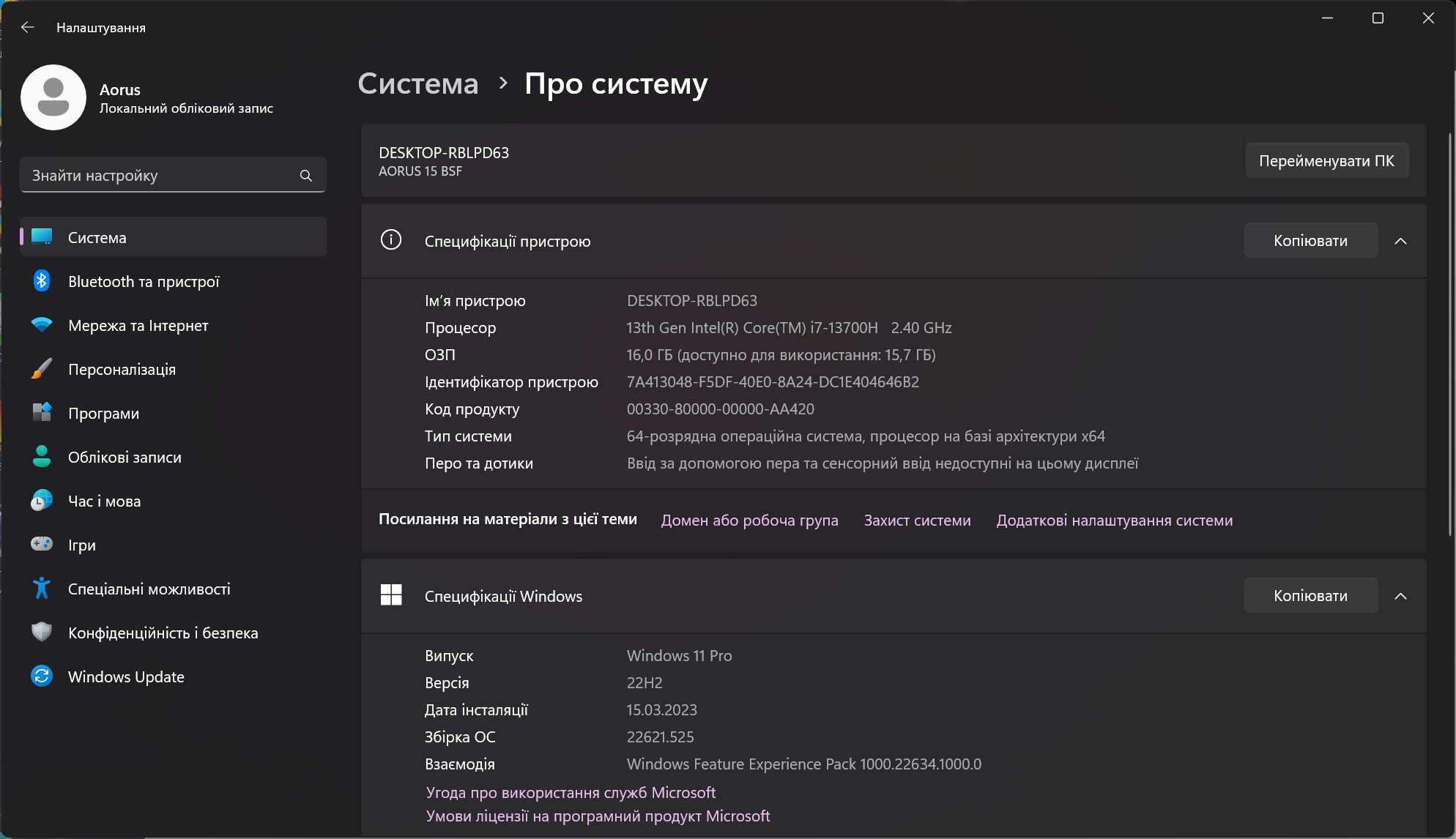Copy device specifications with Копіювати
Image resolution: width=1456 pixels, height=839 pixels.
[x=1310, y=241]
